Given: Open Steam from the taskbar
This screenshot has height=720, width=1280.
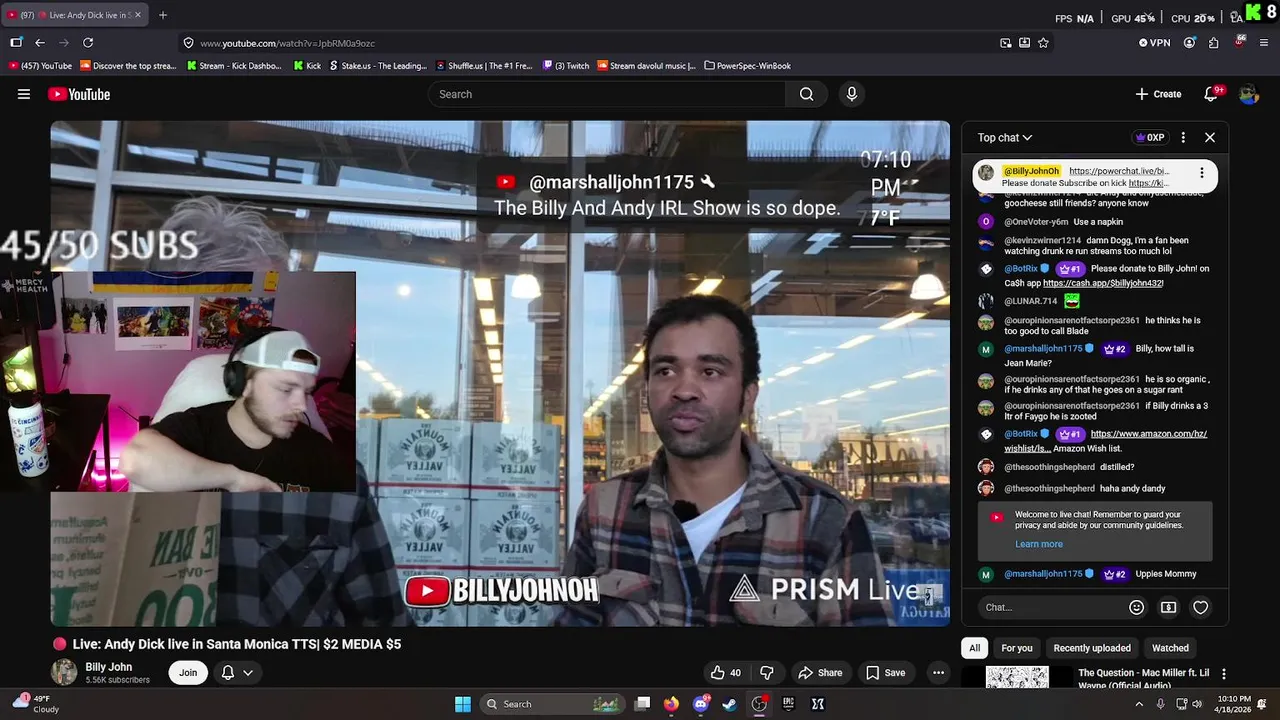Looking at the screenshot, I should coord(730,704).
